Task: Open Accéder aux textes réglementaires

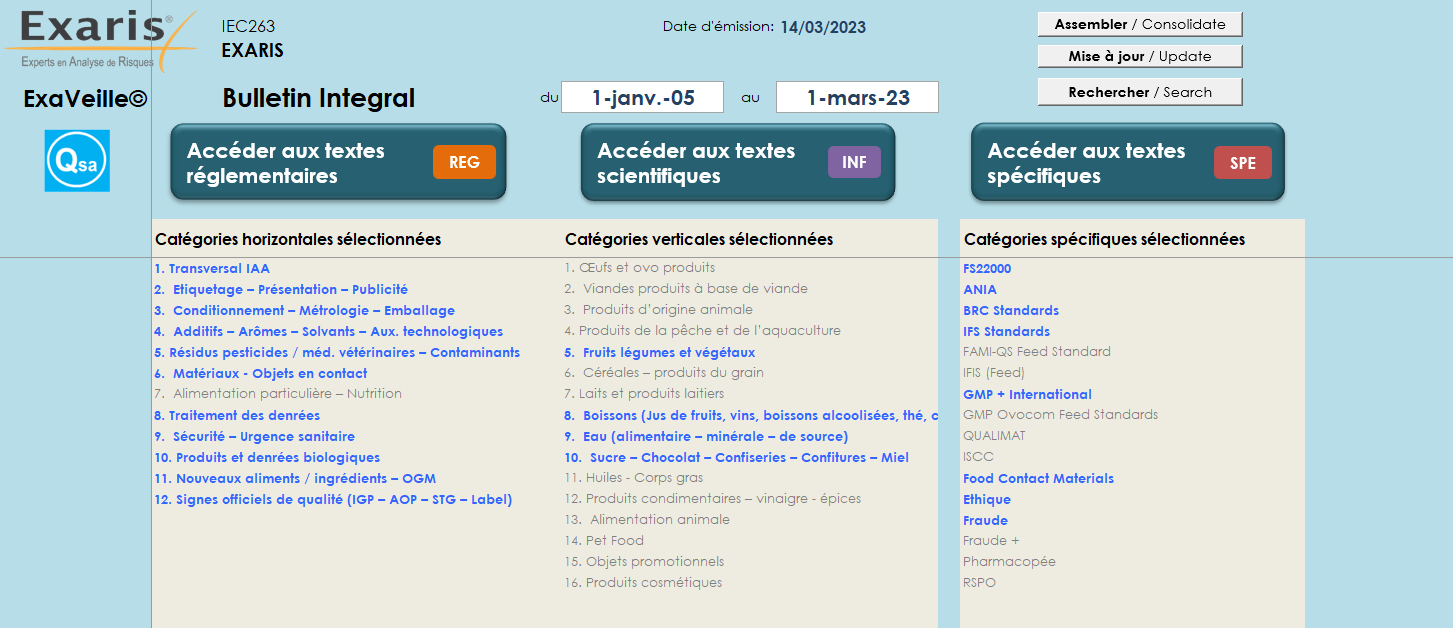Action: coord(338,163)
